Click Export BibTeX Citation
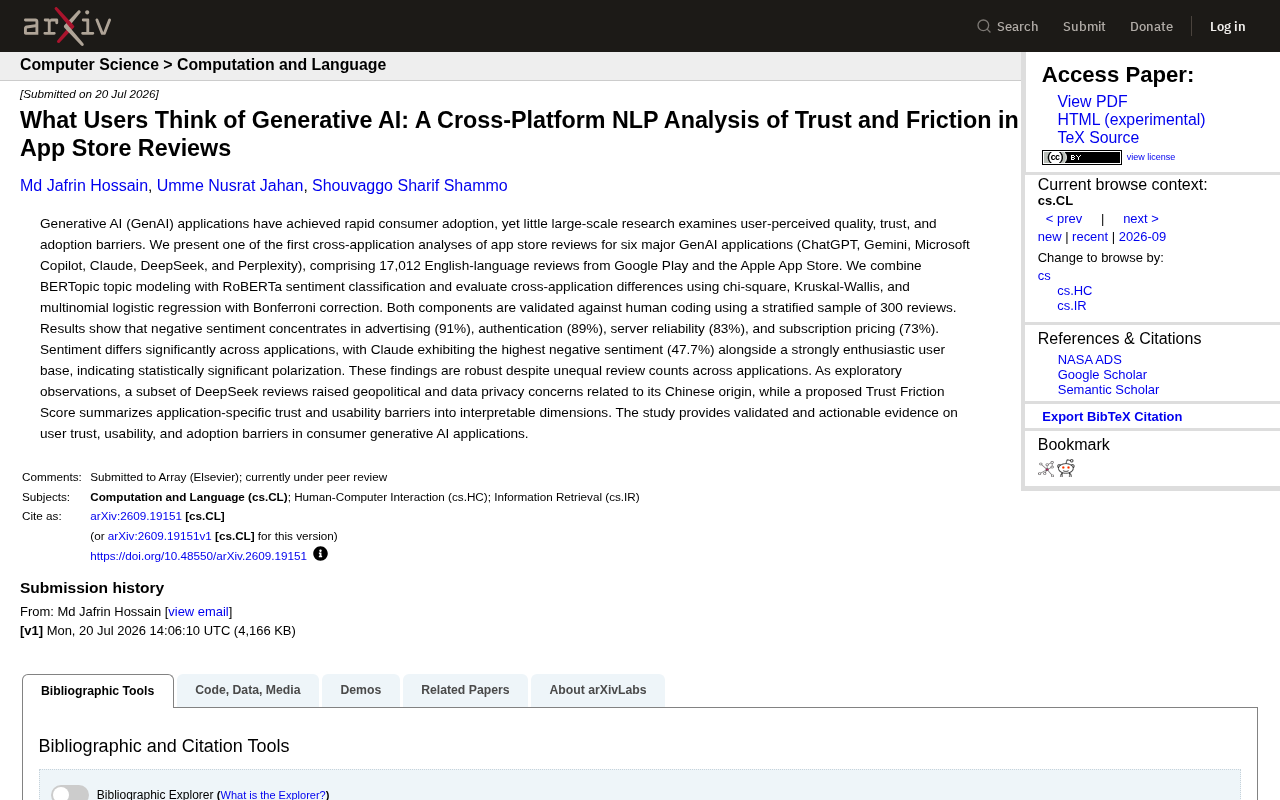 click(1112, 416)
